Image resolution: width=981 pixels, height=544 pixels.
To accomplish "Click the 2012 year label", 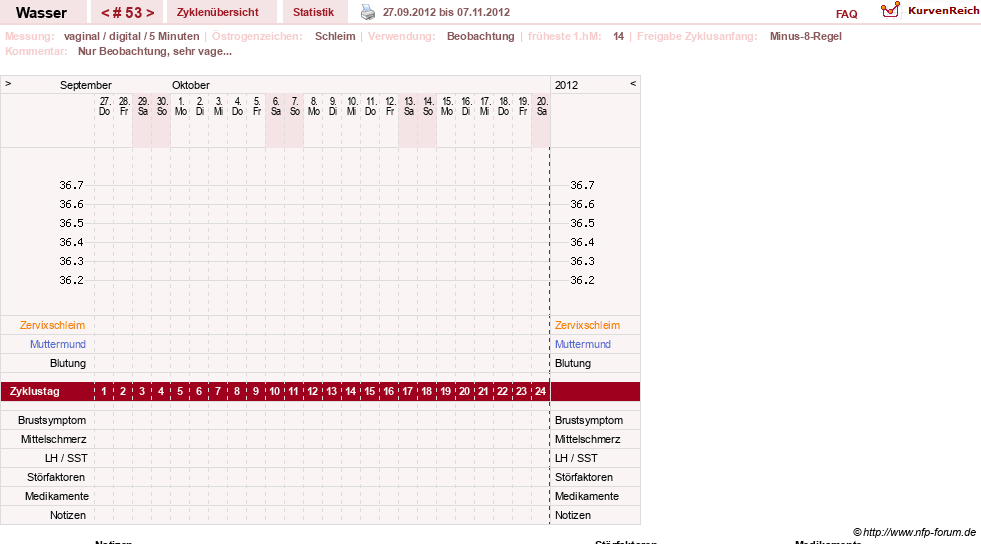I will (566, 85).
